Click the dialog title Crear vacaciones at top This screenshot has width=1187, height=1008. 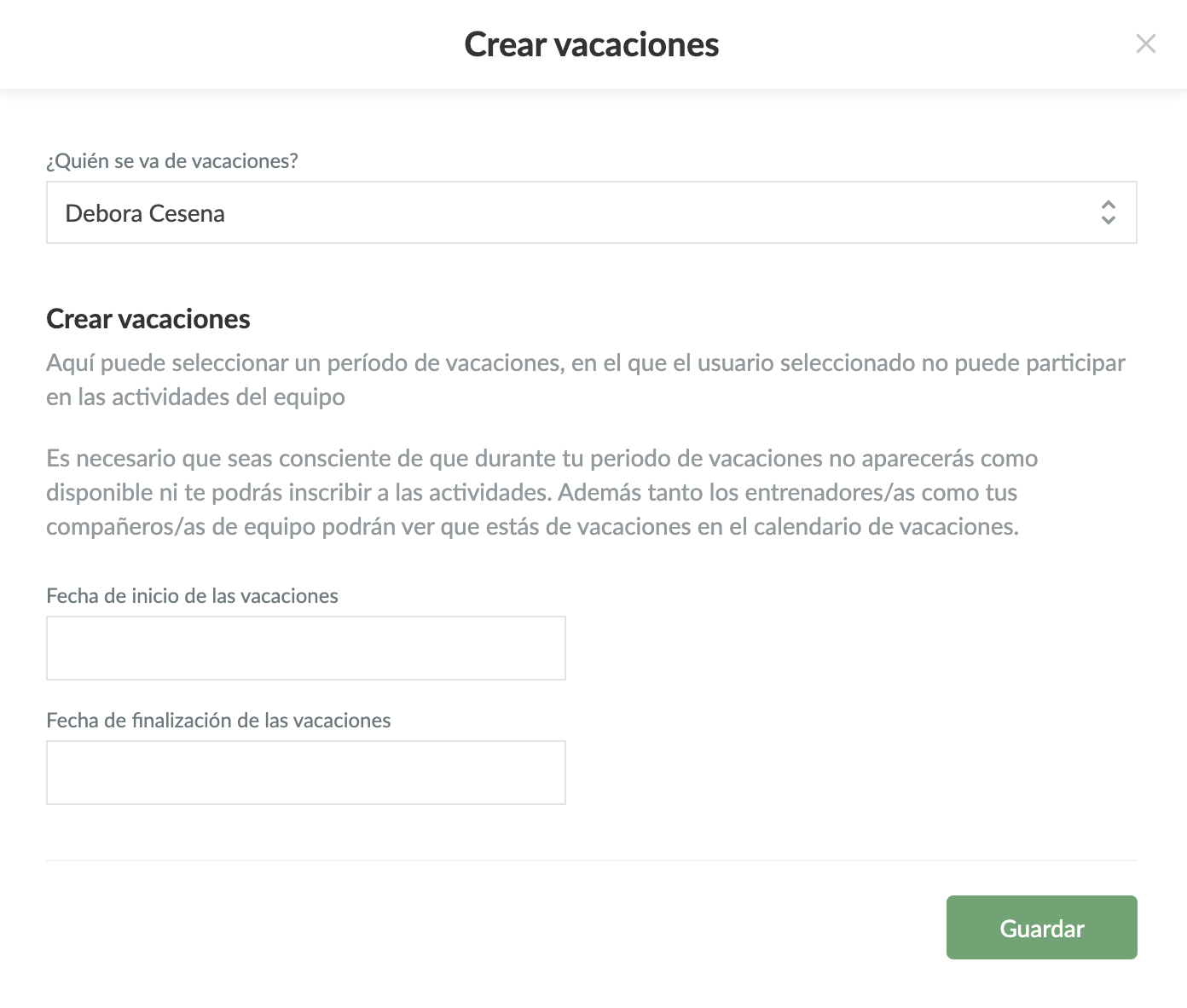pyautogui.click(x=591, y=44)
